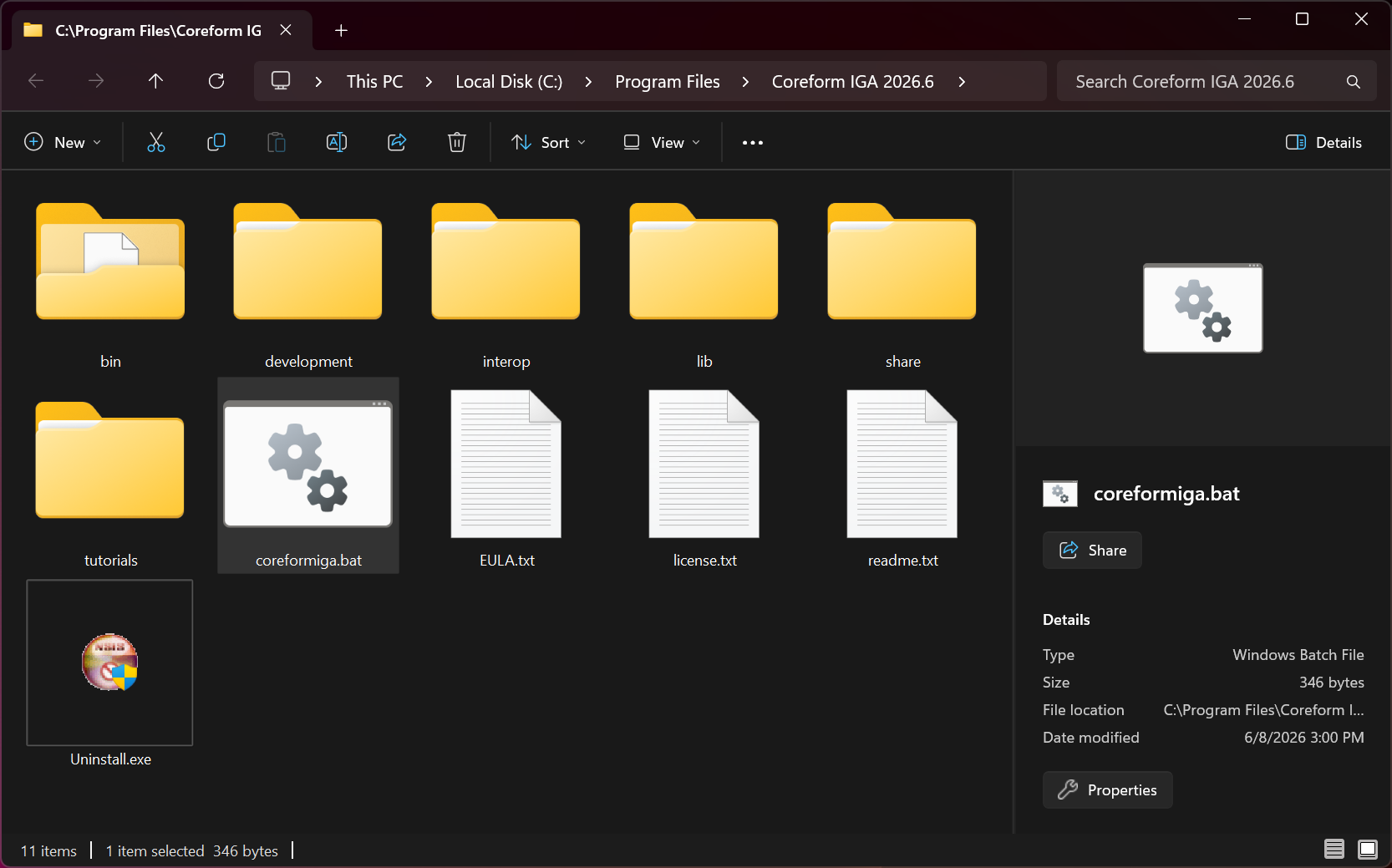The width and height of the screenshot is (1392, 868).
Task: Click the search magnifier icon
Action: (1354, 82)
